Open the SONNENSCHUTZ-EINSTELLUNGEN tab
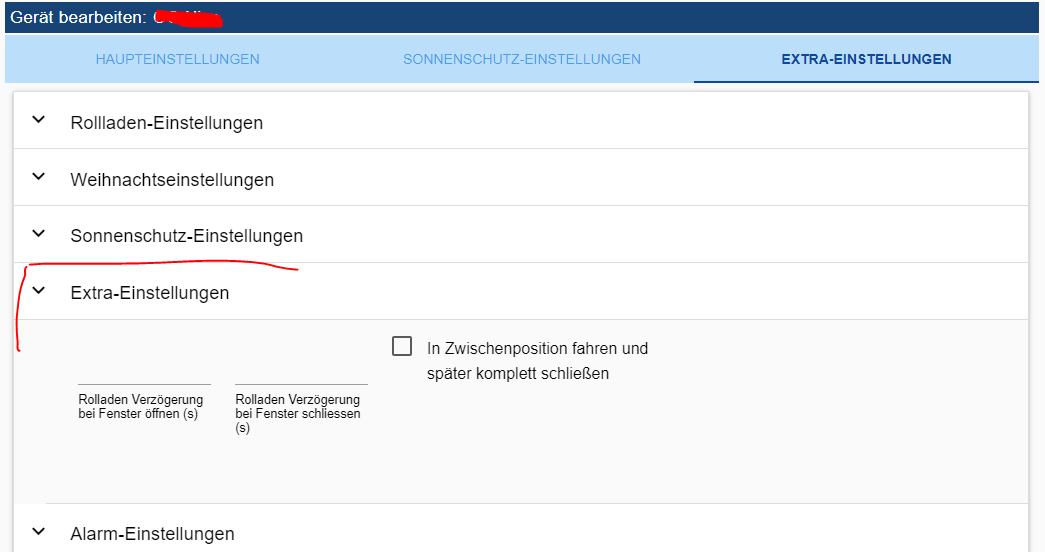This screenshot has height=552, width=1045. (x=522, y=59)
